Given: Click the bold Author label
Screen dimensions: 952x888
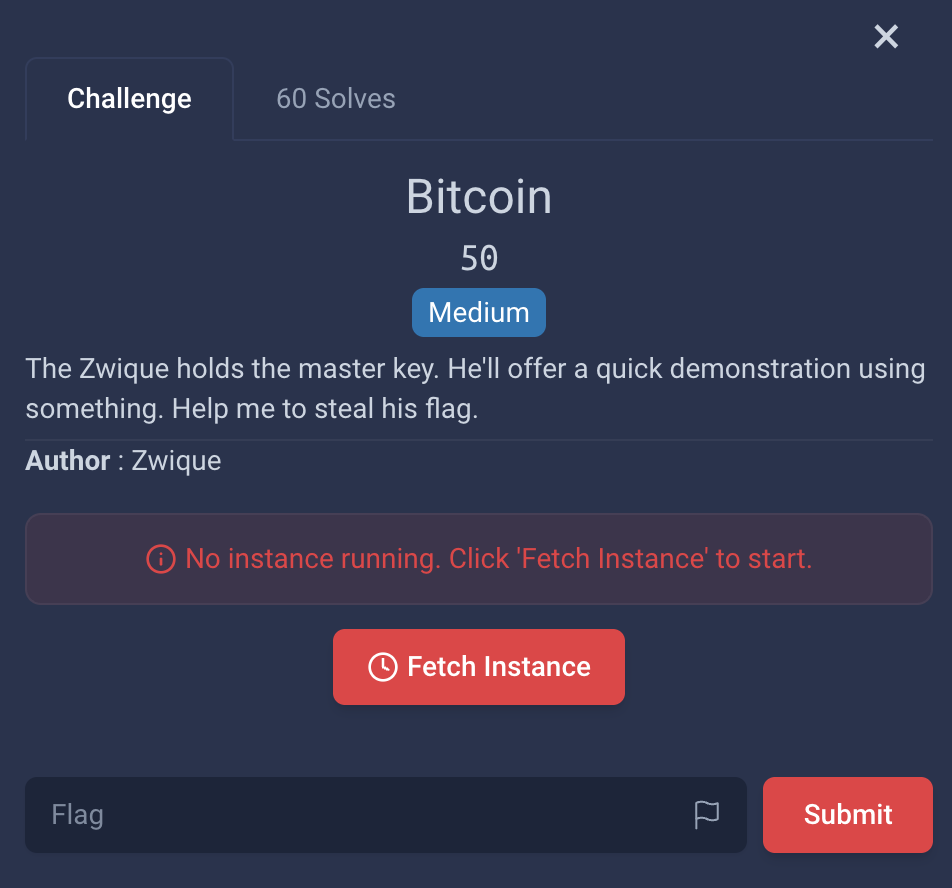Looking at the screenshot, I should point(68,461).
